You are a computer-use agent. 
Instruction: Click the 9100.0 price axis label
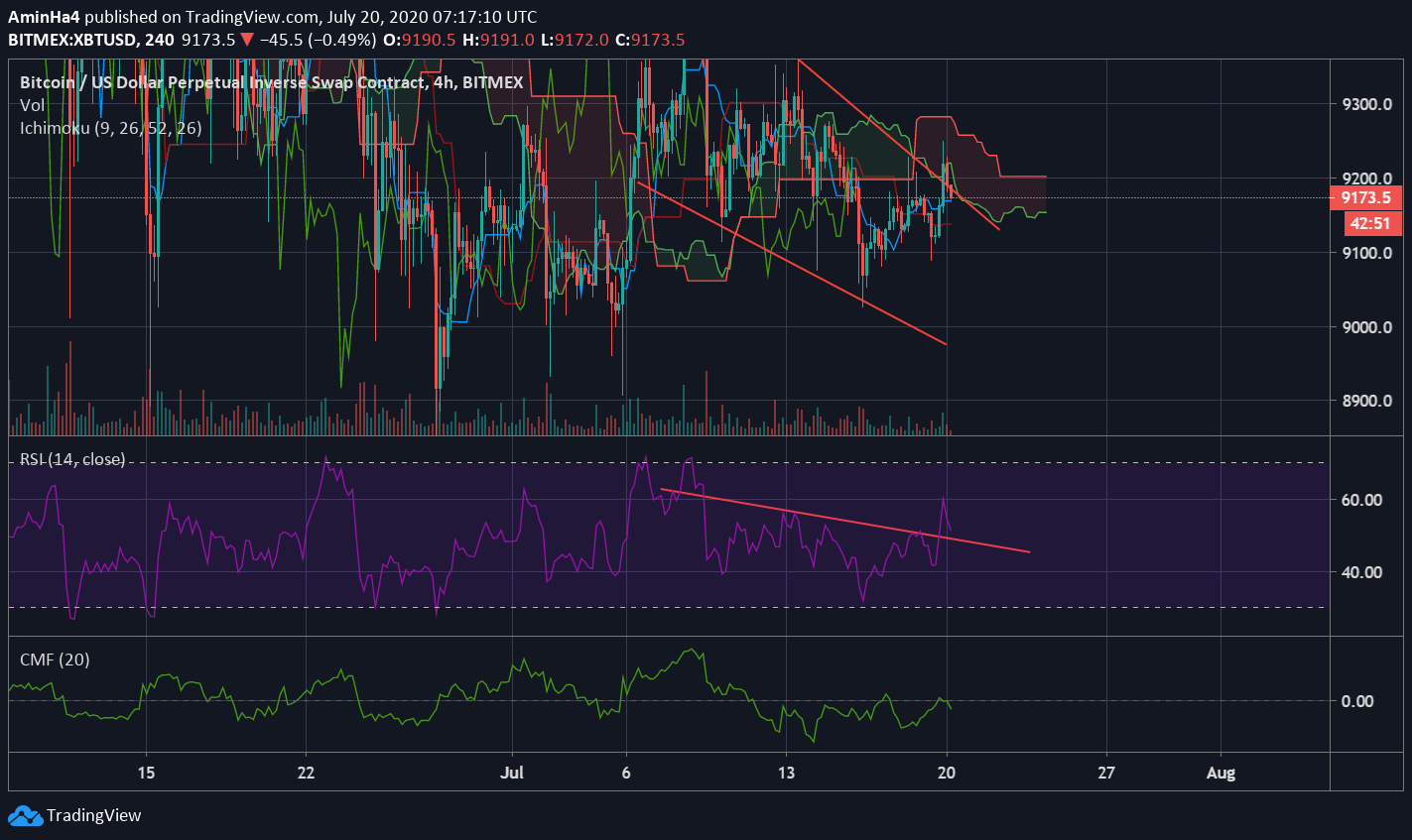pyautogui.click(x=1366, y=253)
